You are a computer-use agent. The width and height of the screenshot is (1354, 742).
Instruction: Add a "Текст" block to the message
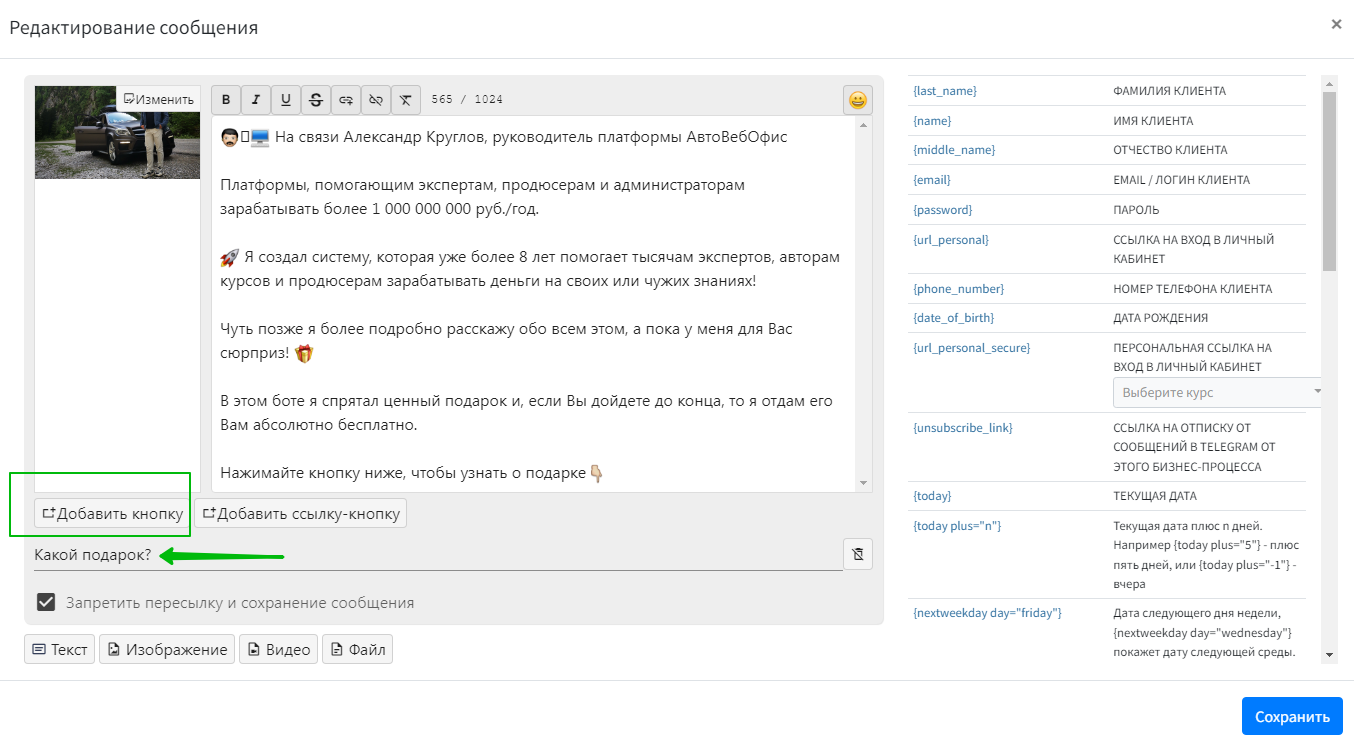[x=60, y=650]
